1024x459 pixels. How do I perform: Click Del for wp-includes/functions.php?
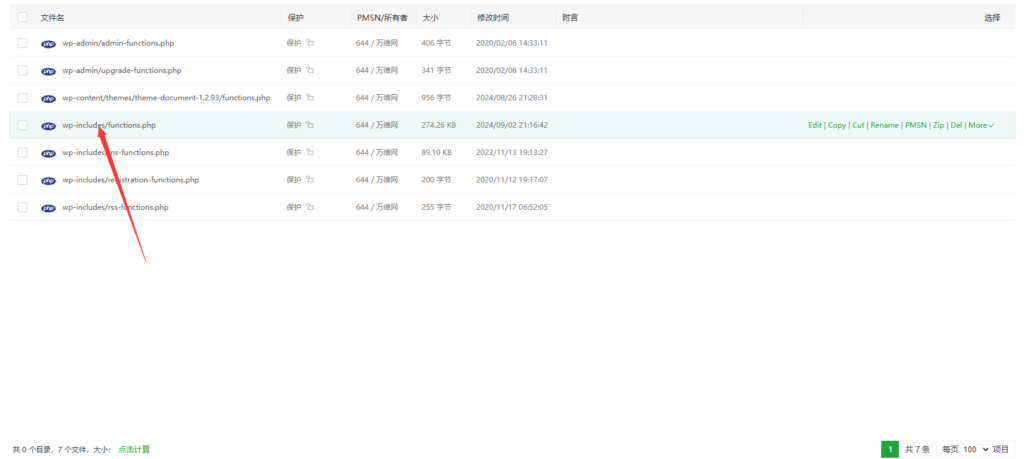[x=956, y=125]
